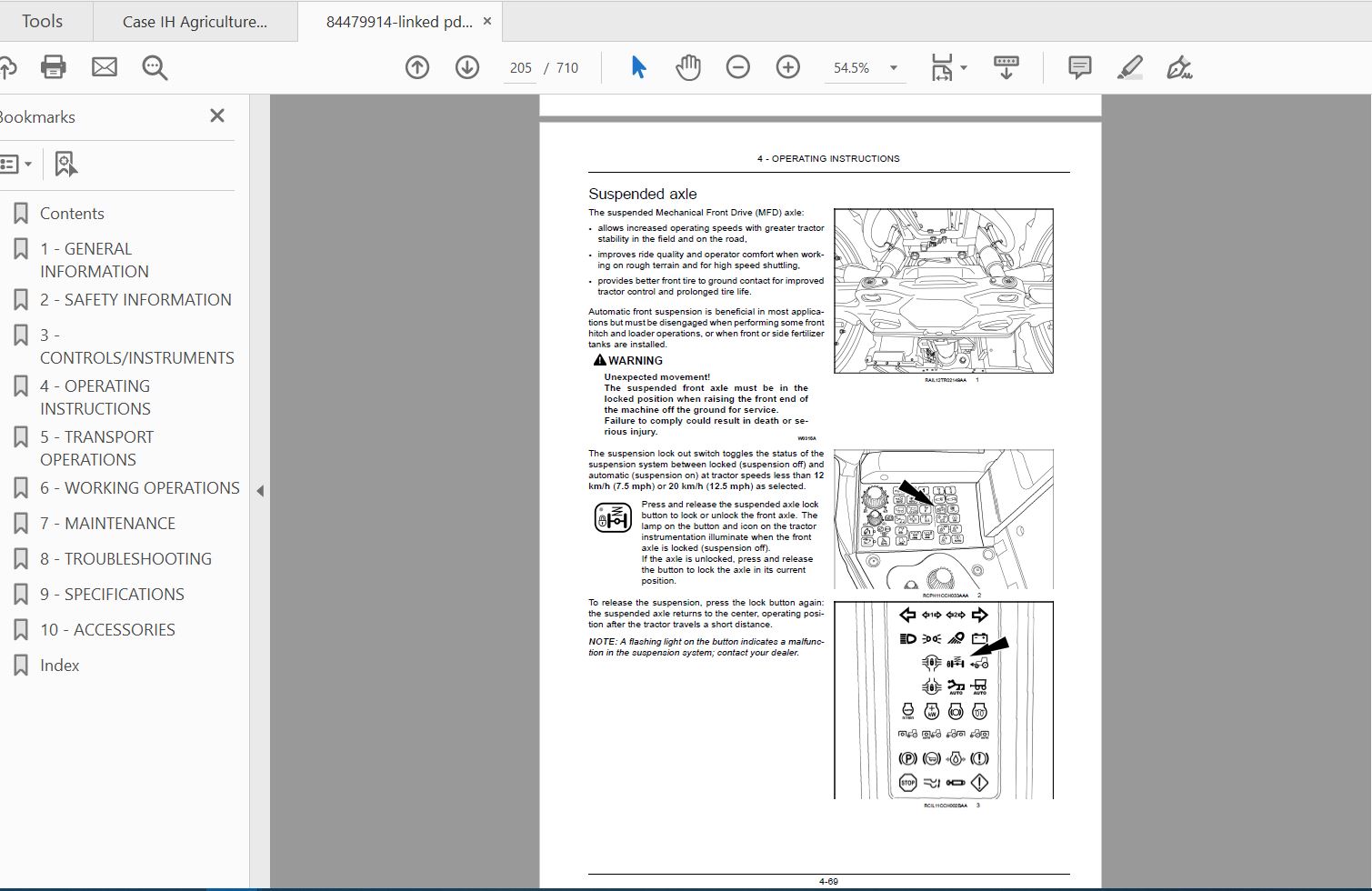Zoom out with the minus icon
This screenshot has width=1372, height=891.
pos(738,67)
